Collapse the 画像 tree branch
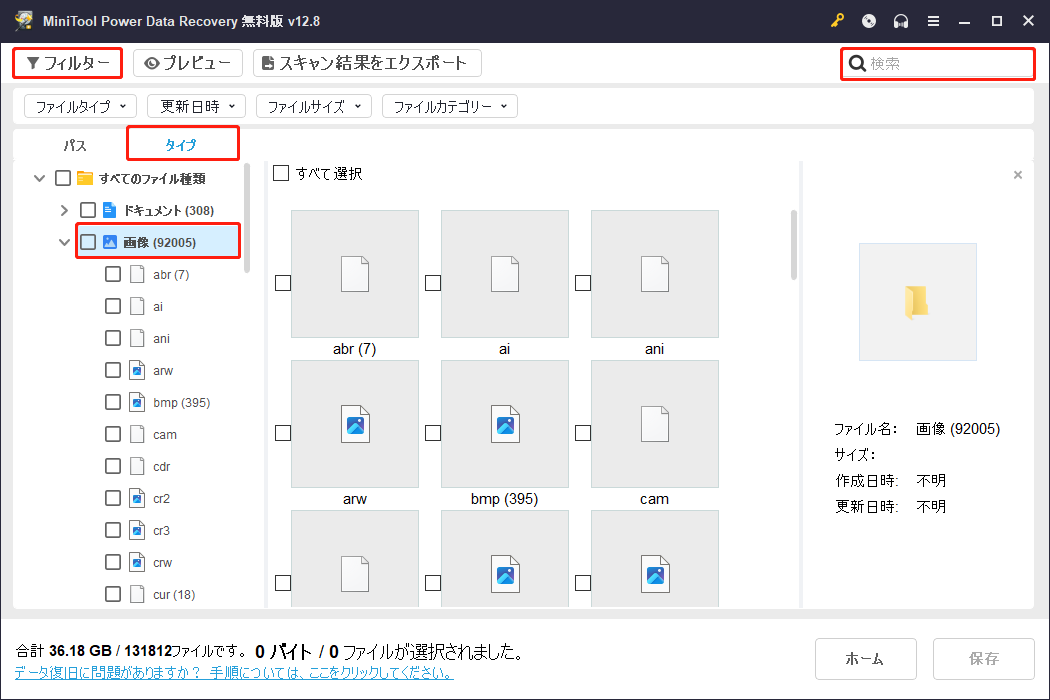The height and width of the screenshot is (700, 1050). pos(64,240)
